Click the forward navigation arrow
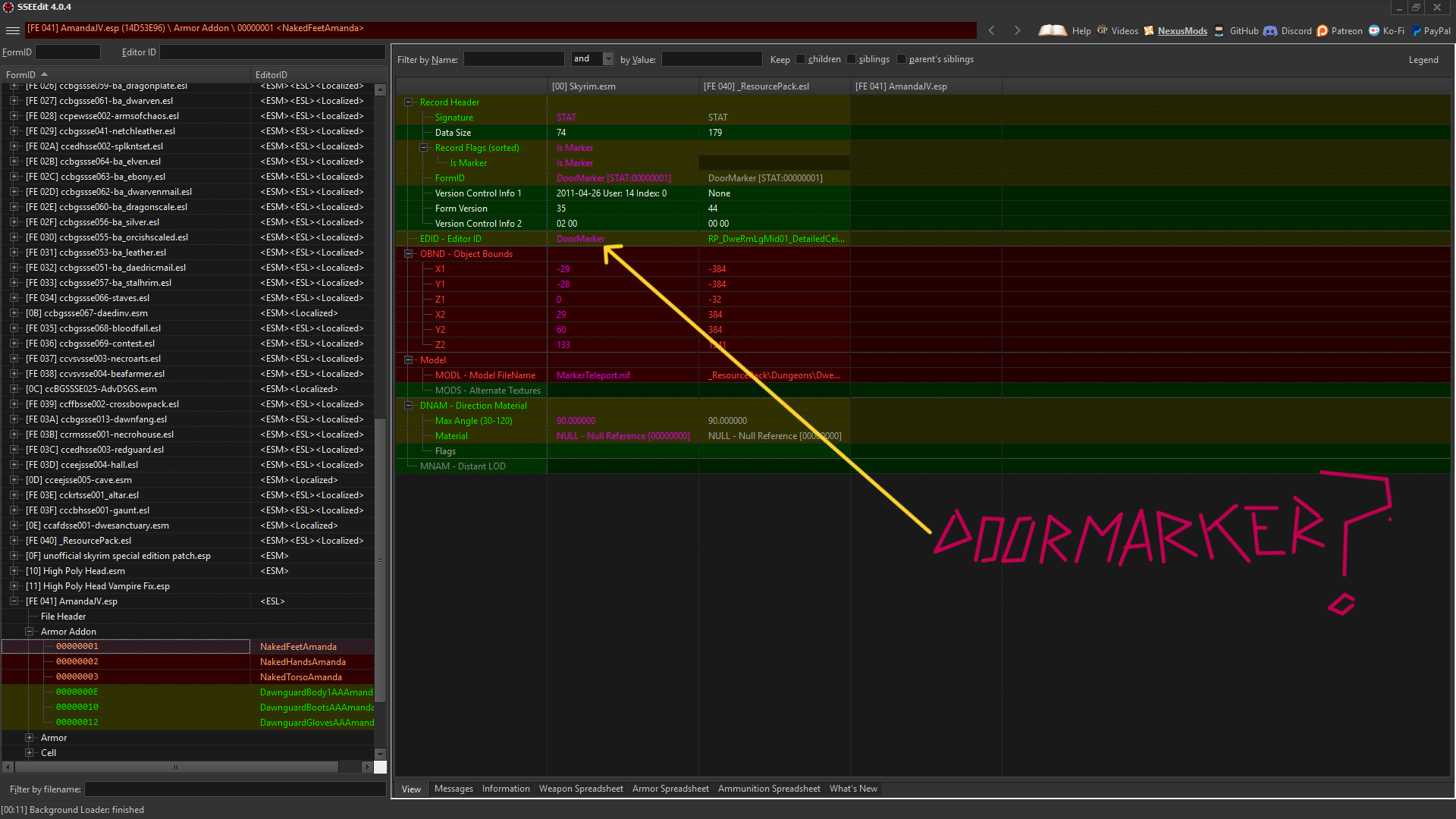 click(1017, 30)
